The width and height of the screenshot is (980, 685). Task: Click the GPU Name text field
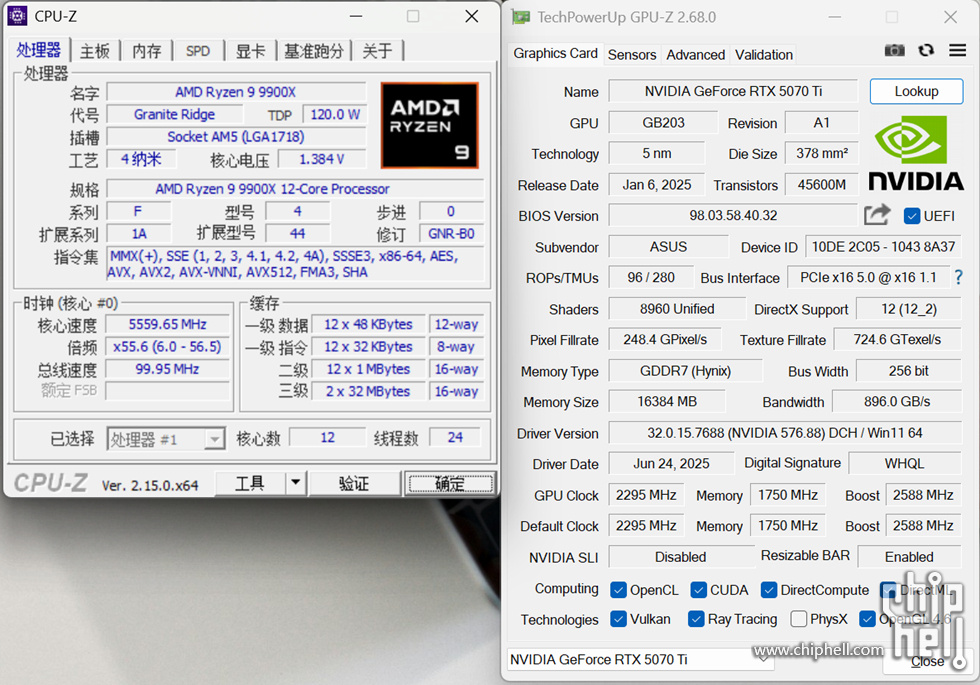pos(733,91)
